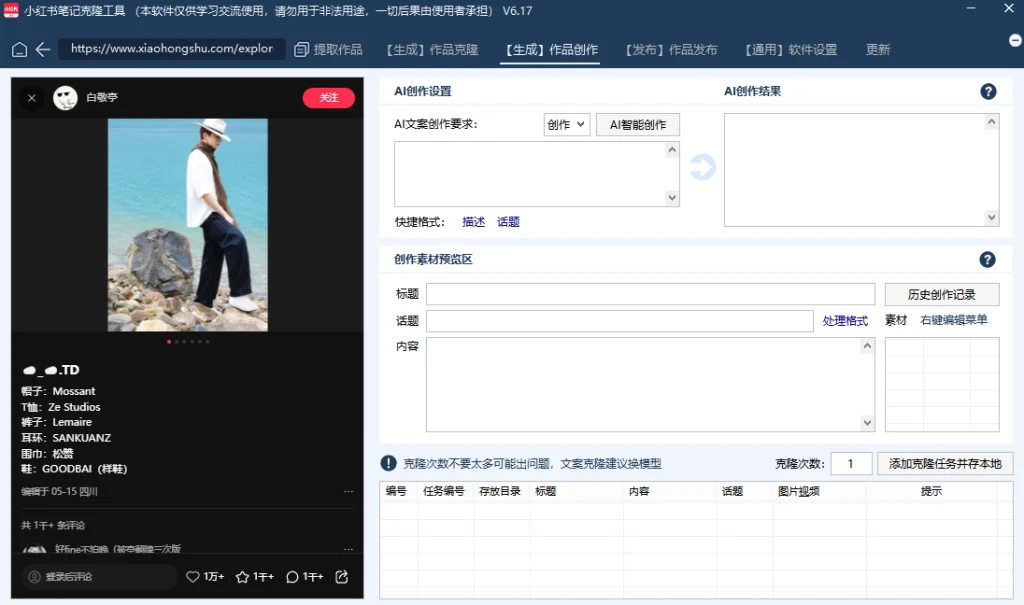Click the red app logo in the title bar
This screenshot has height=605, width=1024.
(11, 10)
